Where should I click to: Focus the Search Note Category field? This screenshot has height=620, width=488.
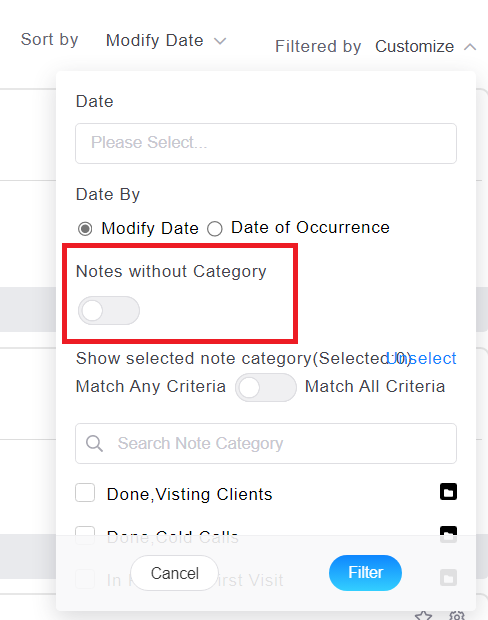[266, 444]
